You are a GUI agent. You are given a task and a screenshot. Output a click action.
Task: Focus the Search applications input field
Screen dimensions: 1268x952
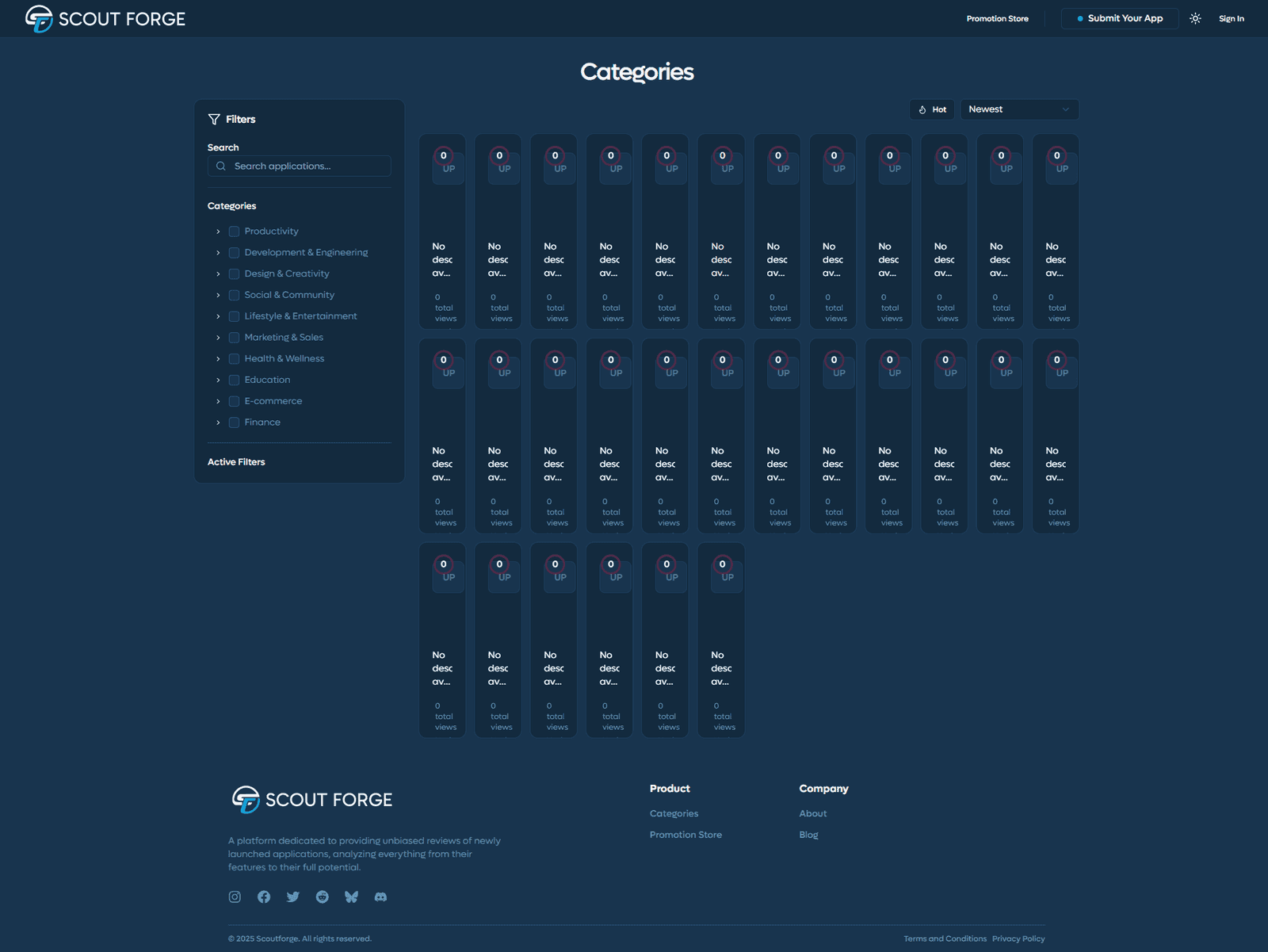[x=300, y=166]
